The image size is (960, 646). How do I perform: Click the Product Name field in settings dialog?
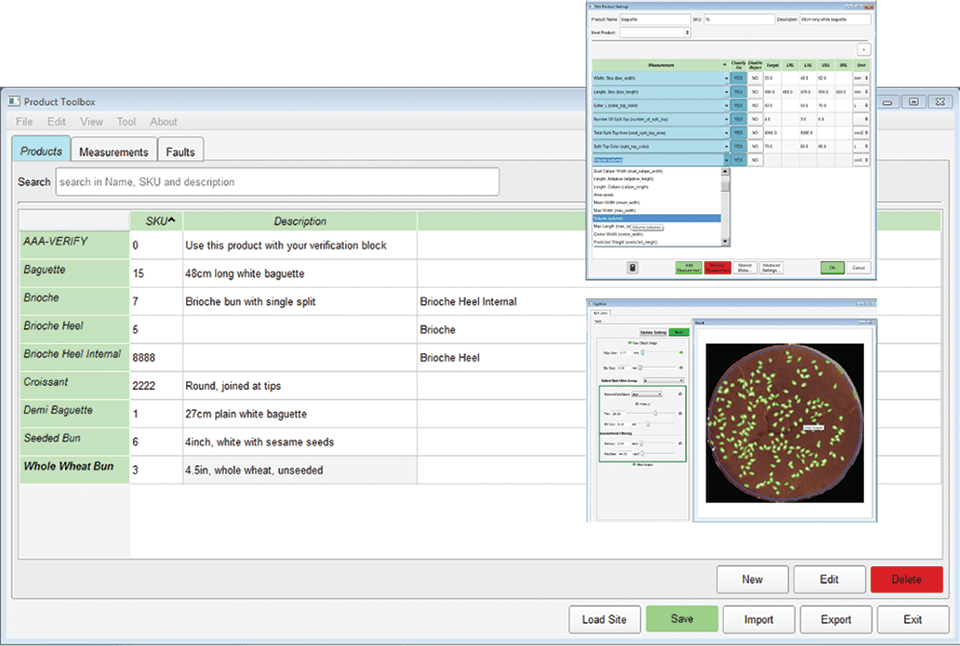pos(655,20)
